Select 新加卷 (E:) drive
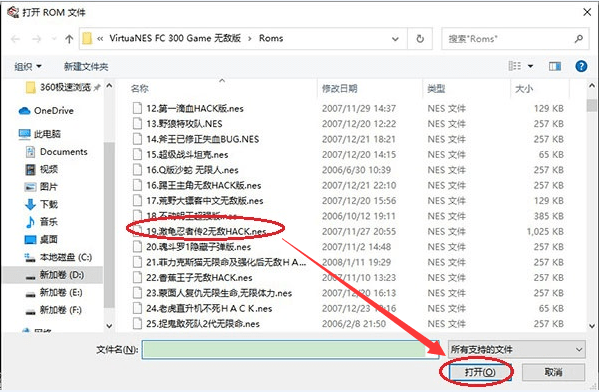The width and height of the screenshot is (599, 392). click(54, 293)
